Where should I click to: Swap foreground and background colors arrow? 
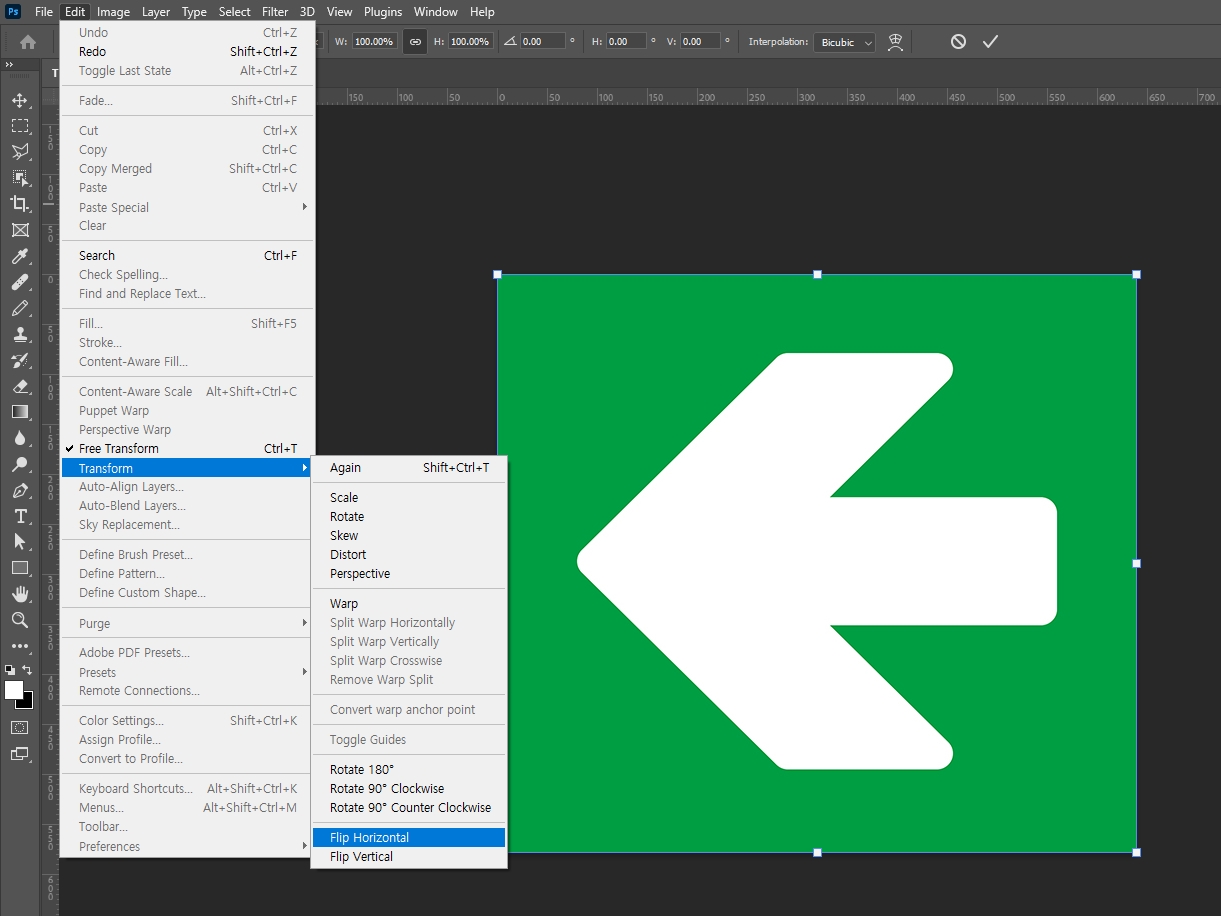click(28, 670)
